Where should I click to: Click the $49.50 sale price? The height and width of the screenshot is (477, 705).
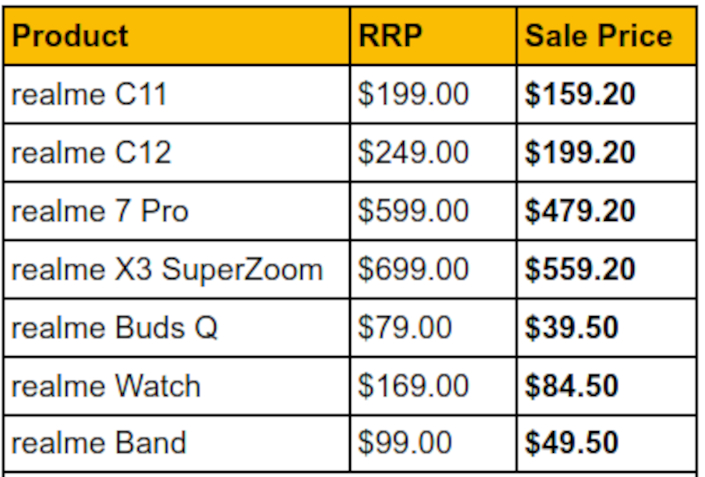[572, 442]
